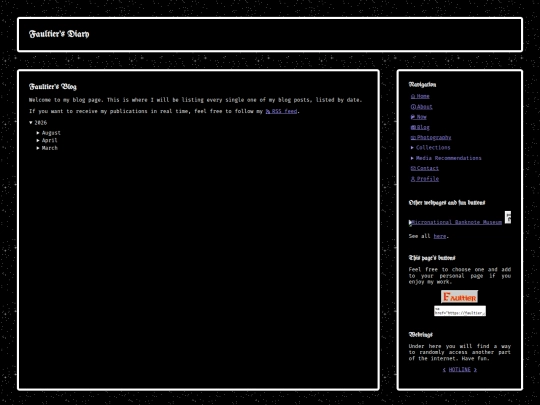Expand the March posts list
The height and width of the screenshot is (405, 540).
click(47, 148)
